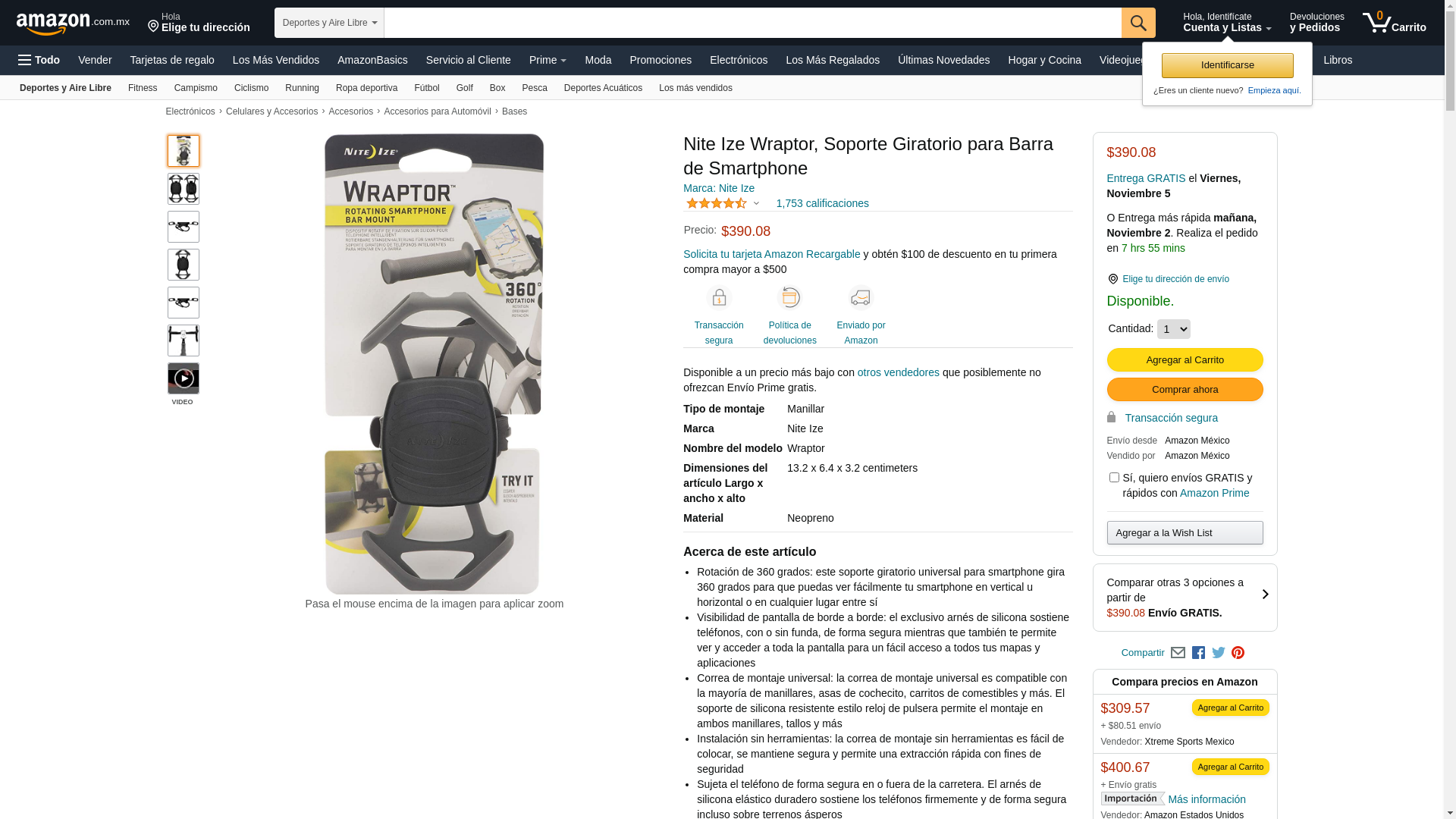Viewport: 1456px width, 819px height.
Task: Share via Facebook icon
Action: pos(1198,653)
